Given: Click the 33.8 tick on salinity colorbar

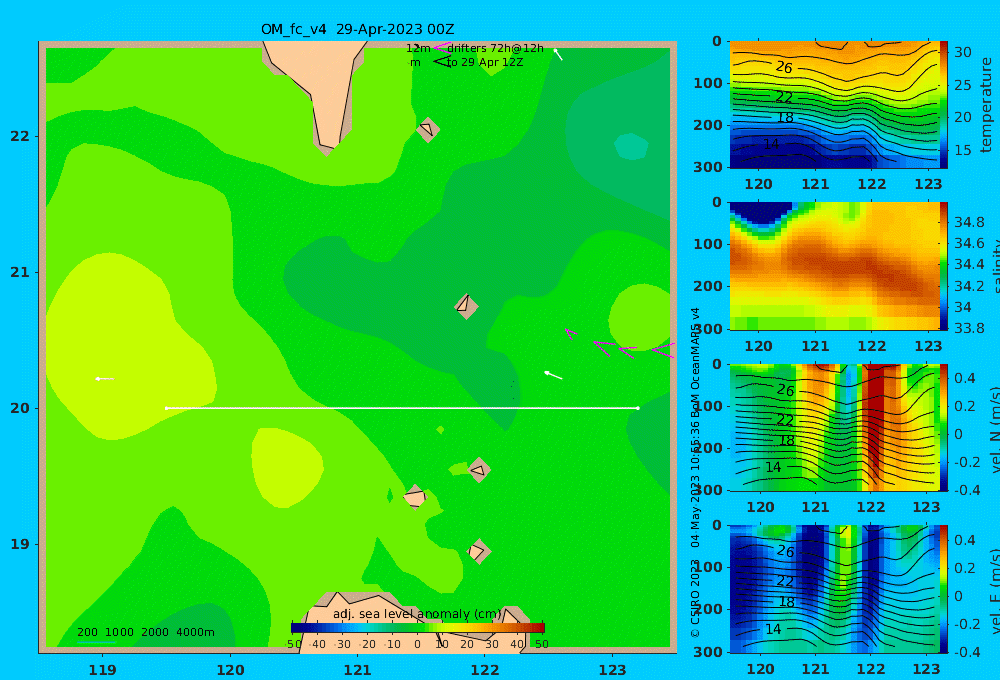Looking at the screenshot, I should click(969, 328).
